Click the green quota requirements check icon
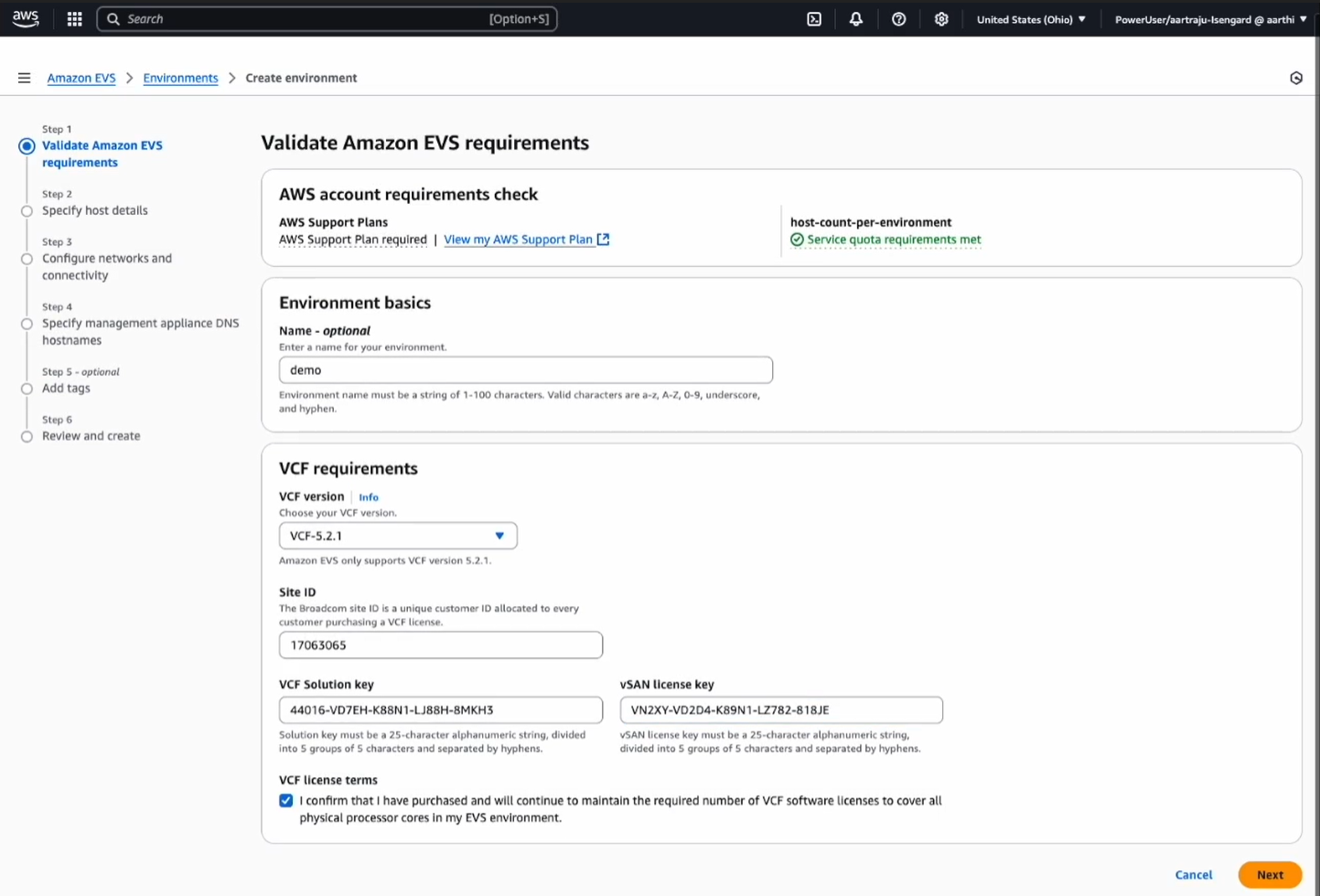 (797, 240)
